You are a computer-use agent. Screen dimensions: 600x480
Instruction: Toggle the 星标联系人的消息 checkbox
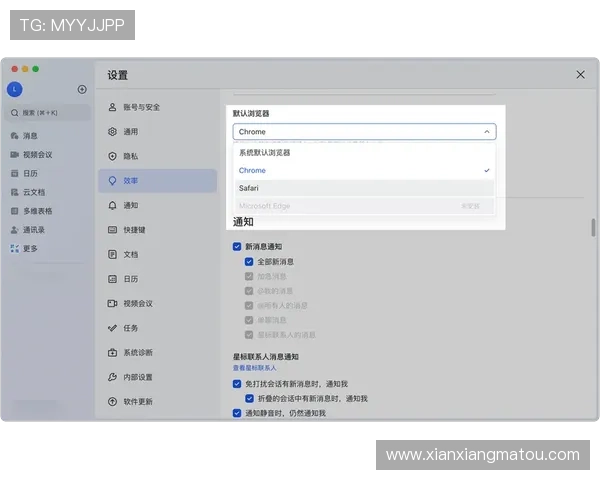tap(249, 335)
